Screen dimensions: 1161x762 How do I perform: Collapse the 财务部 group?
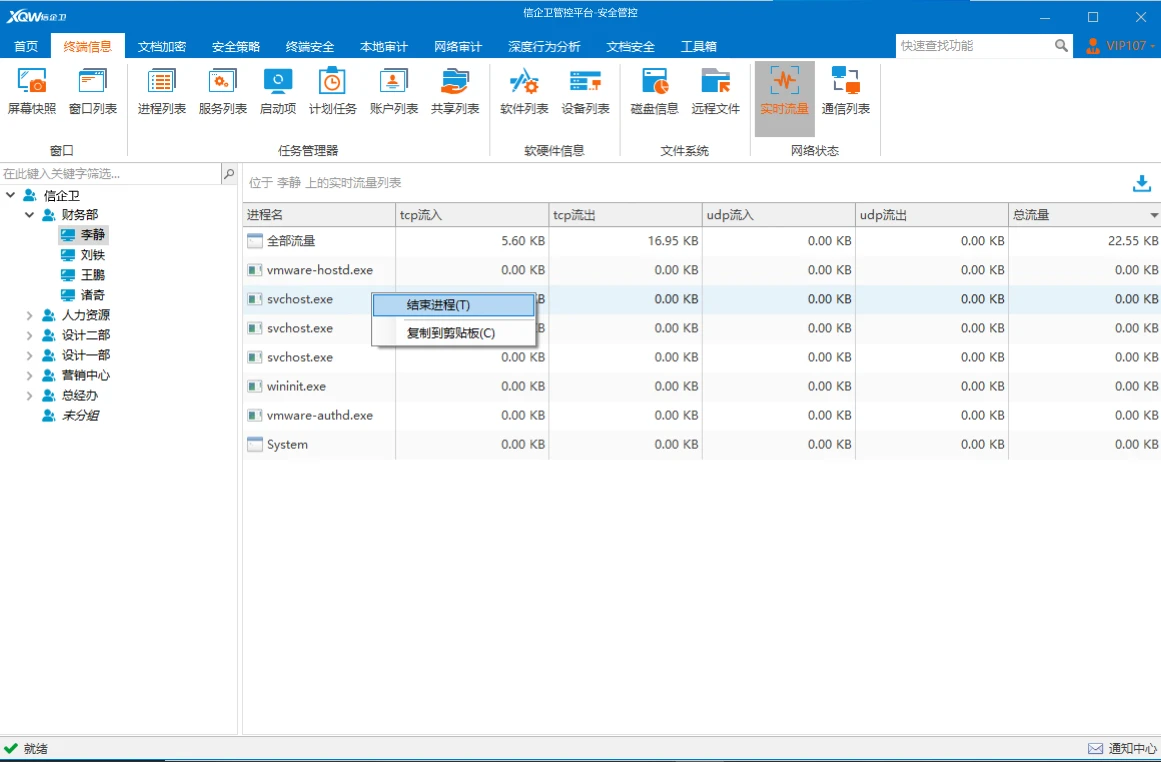(30, 215)
